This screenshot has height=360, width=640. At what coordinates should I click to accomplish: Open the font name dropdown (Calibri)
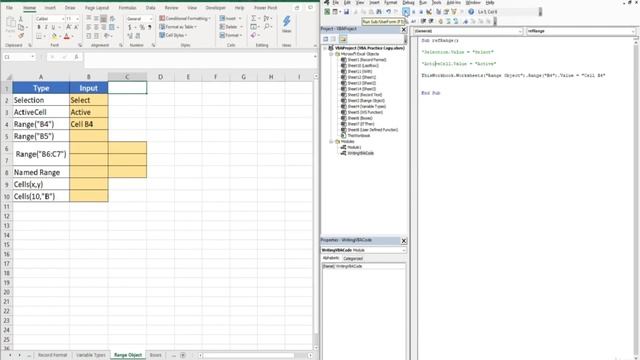click(x=63, y=19)
